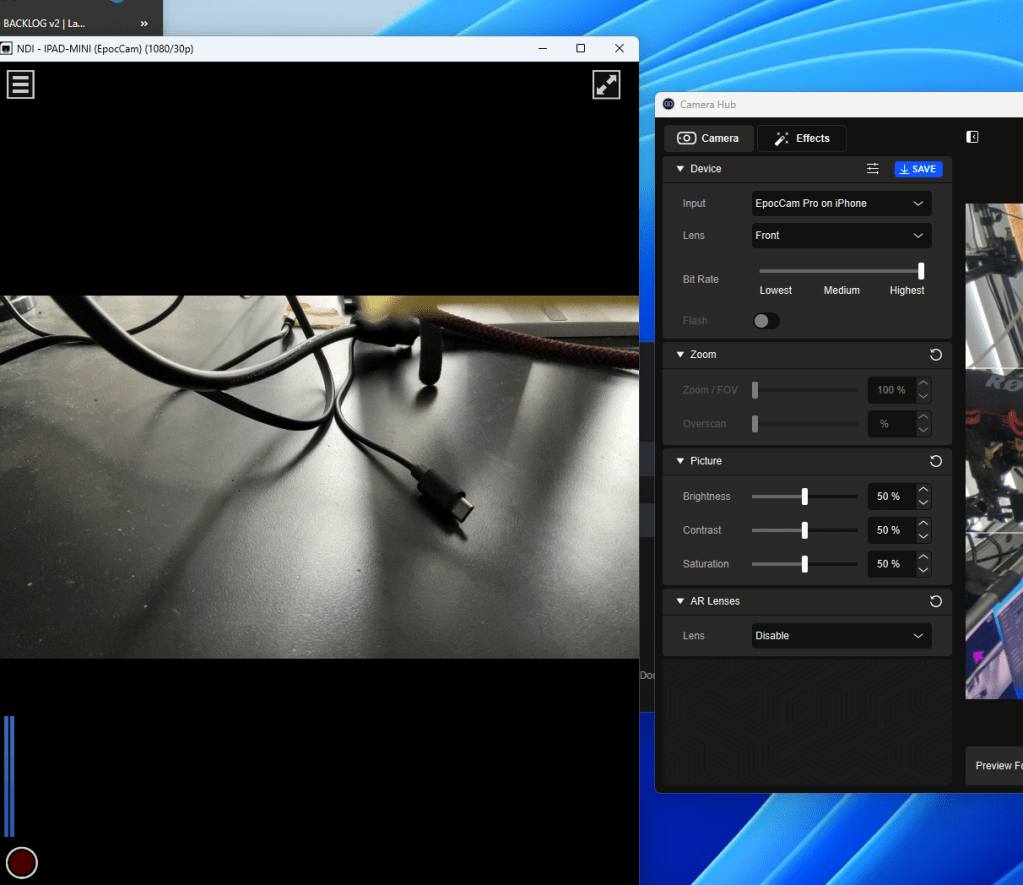
Task: Click the Zoom / FOV 100 % field
Action: click(x=891, y=390)
